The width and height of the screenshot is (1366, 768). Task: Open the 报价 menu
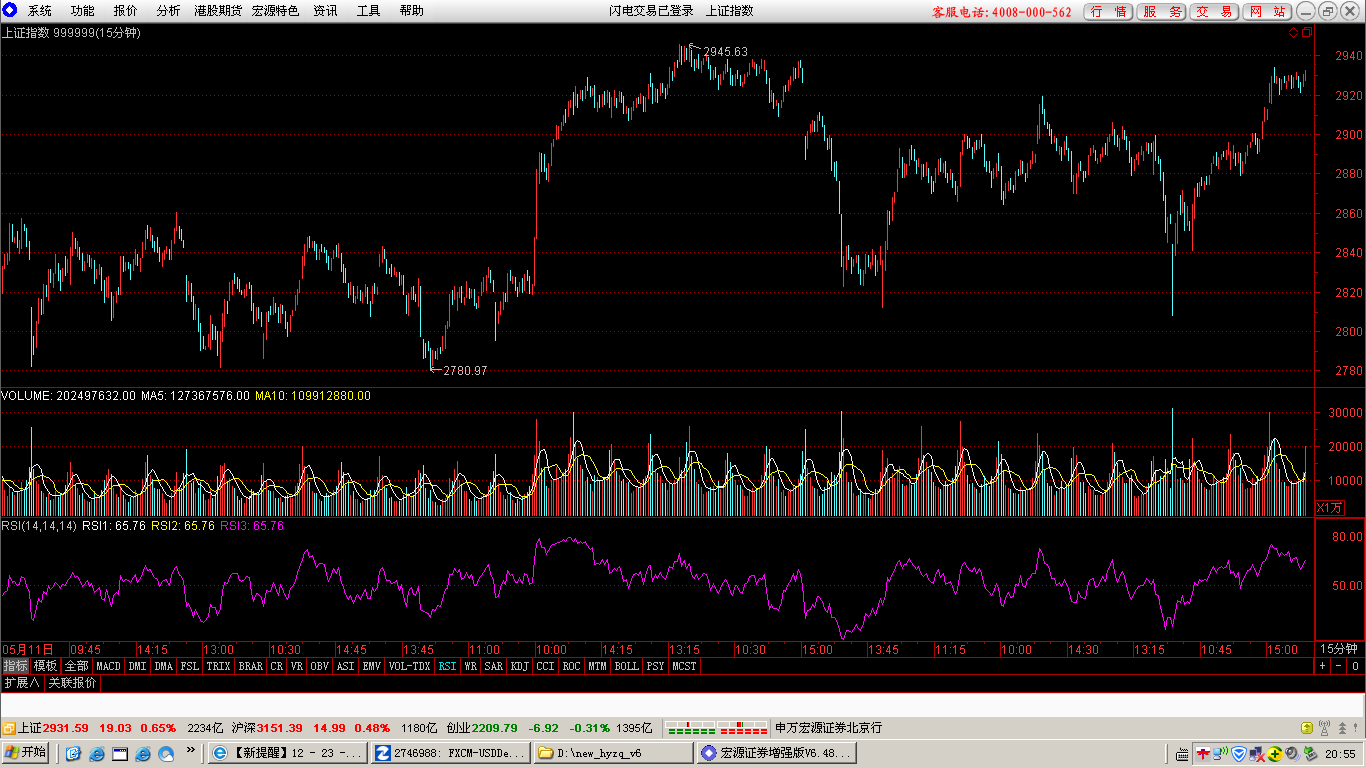126,11
